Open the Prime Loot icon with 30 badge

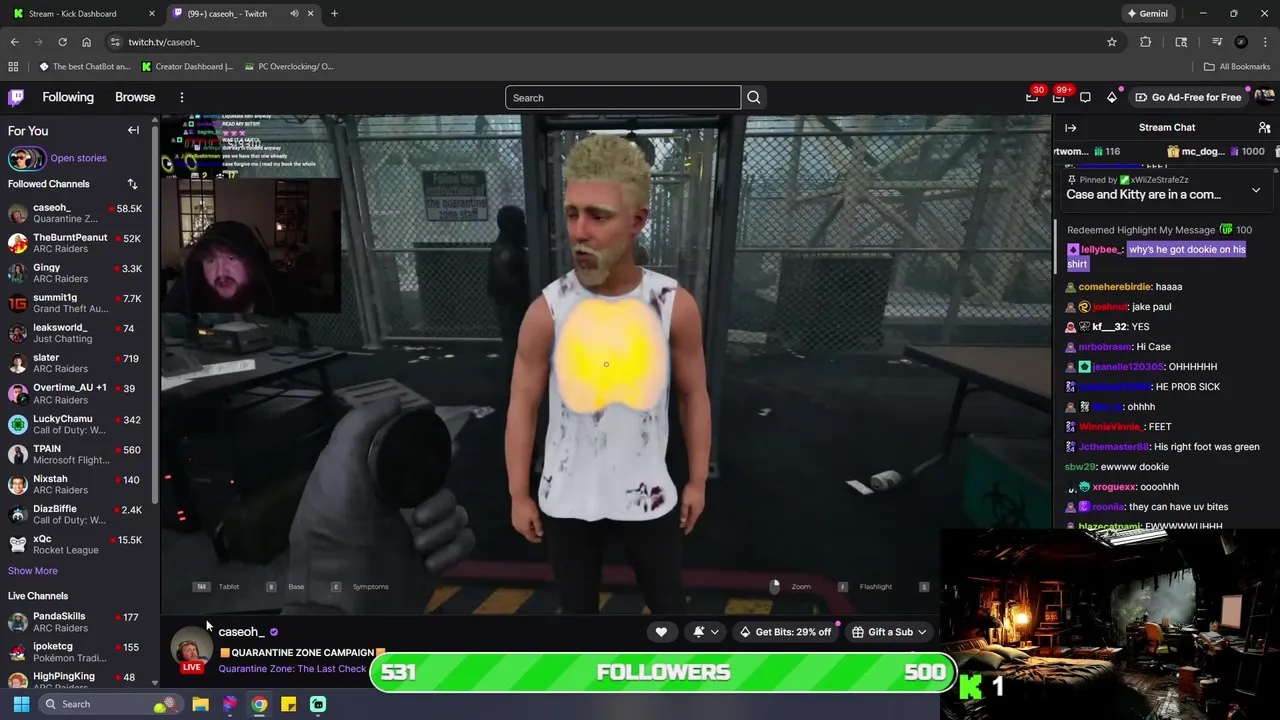(1032, 97)
